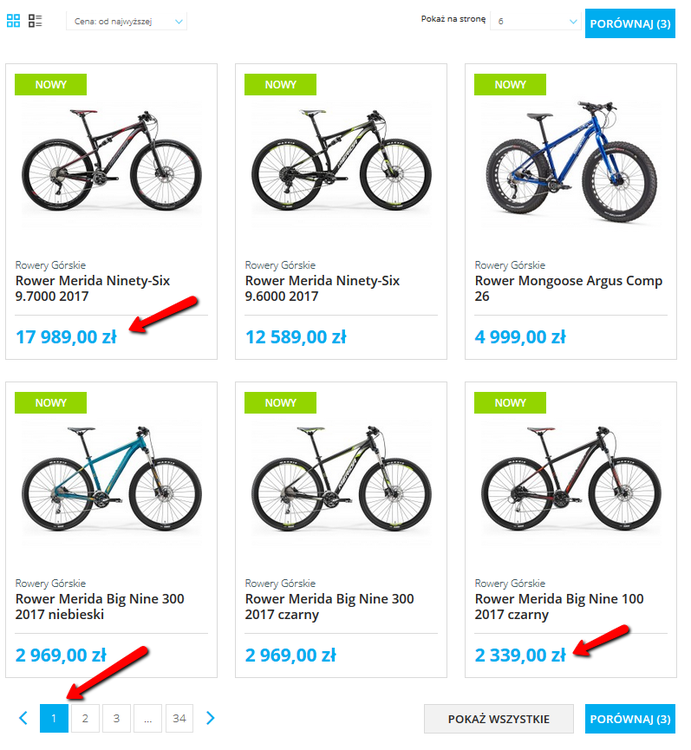Click POKAŻ WSZYSTKIE button
The image size is (691, 750).
[499, 719]
